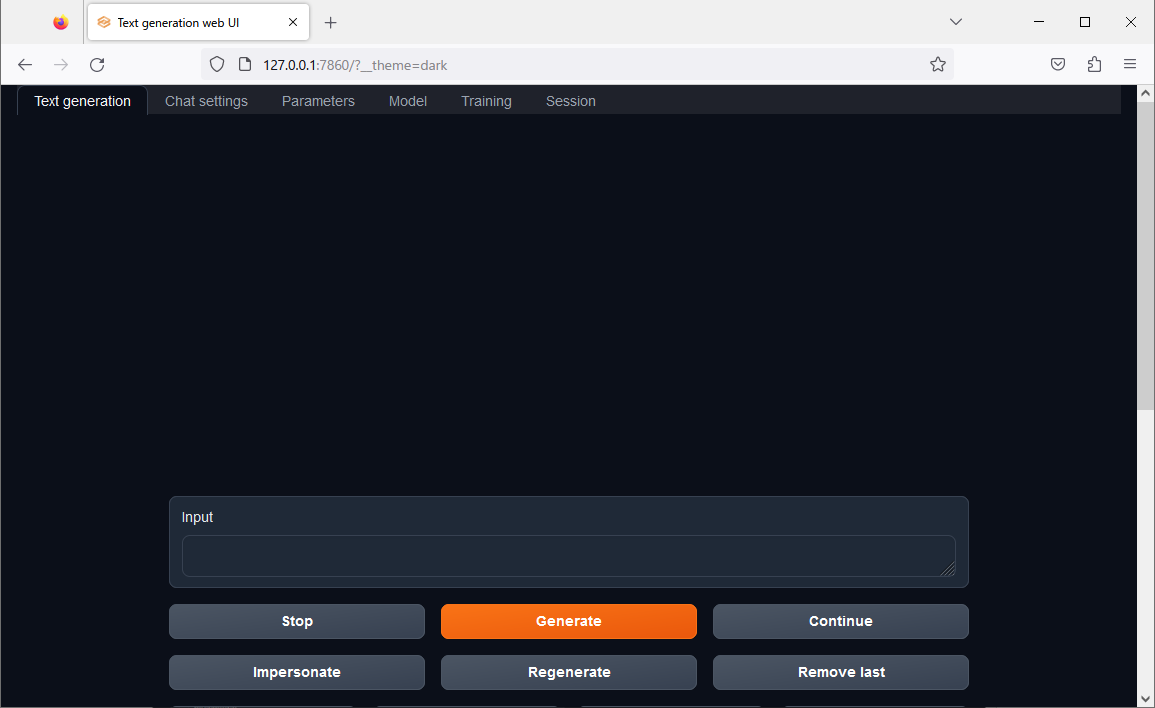Bookmark this page with the star icon

[938, 65]
